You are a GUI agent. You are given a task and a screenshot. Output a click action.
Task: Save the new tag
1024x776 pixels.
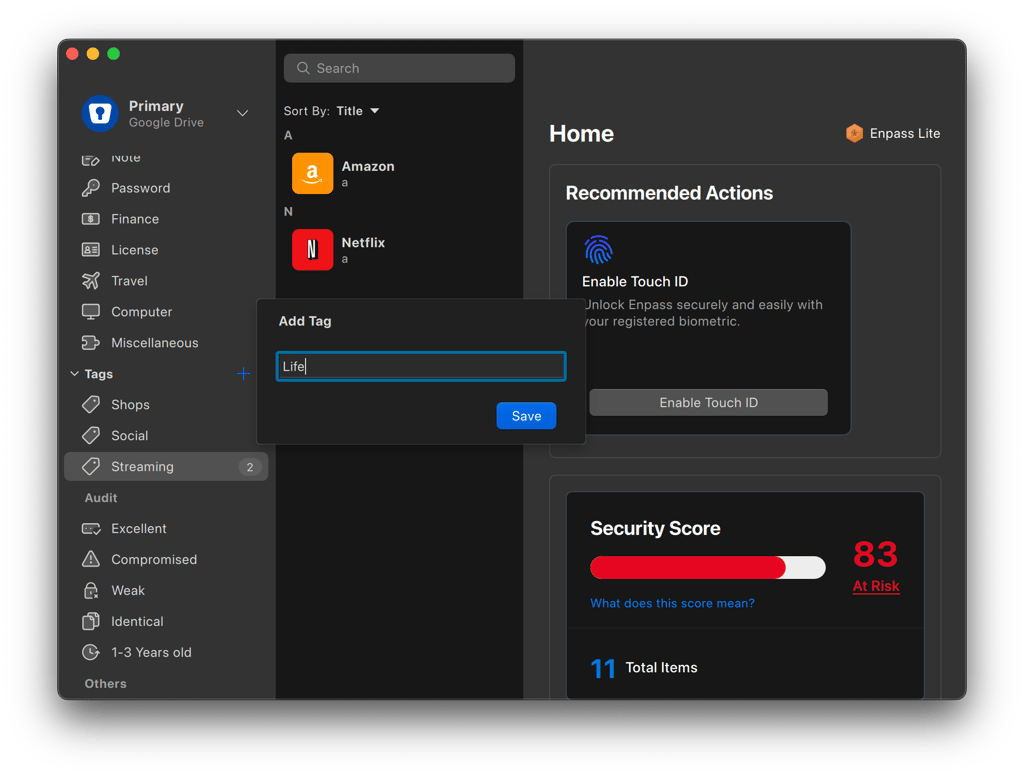(x=526, y=416)
